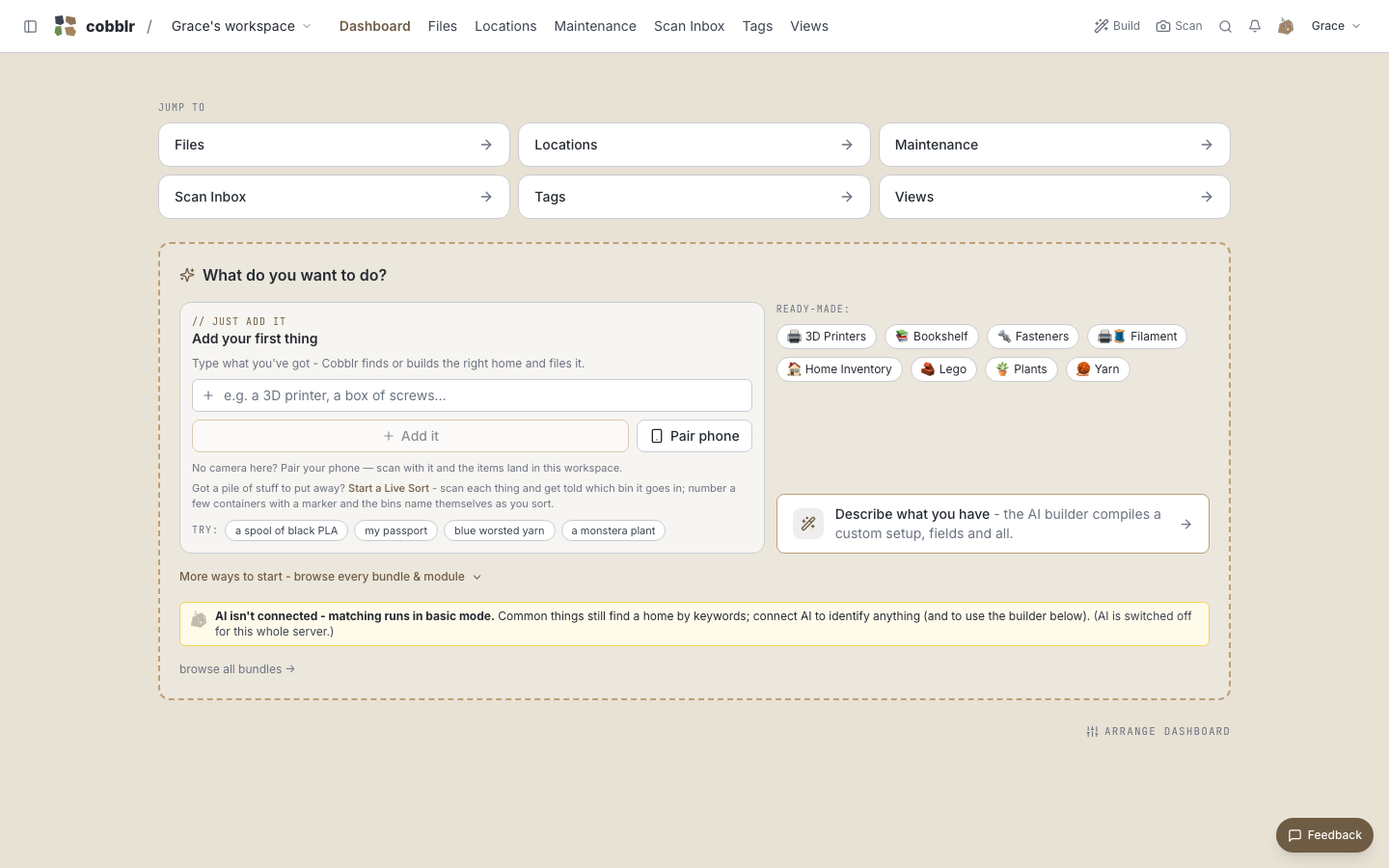Screen dimensions: 1389x868
Task: Select the 3D Printers ready-made bundle
Action: 827,337
